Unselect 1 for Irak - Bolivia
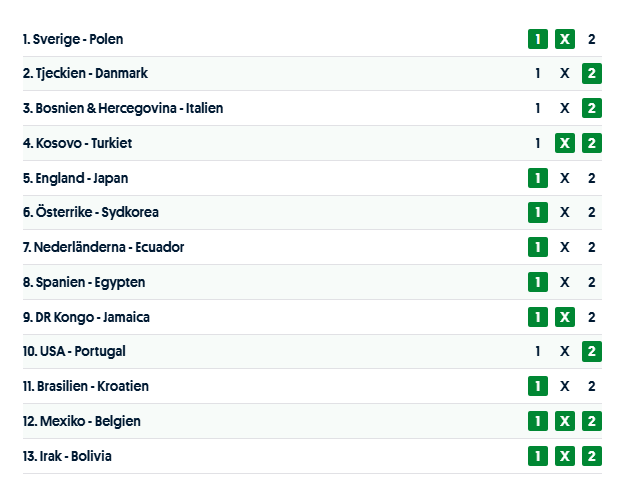The height and width of the screenshot is (481, 626). (x=538, y=456)
